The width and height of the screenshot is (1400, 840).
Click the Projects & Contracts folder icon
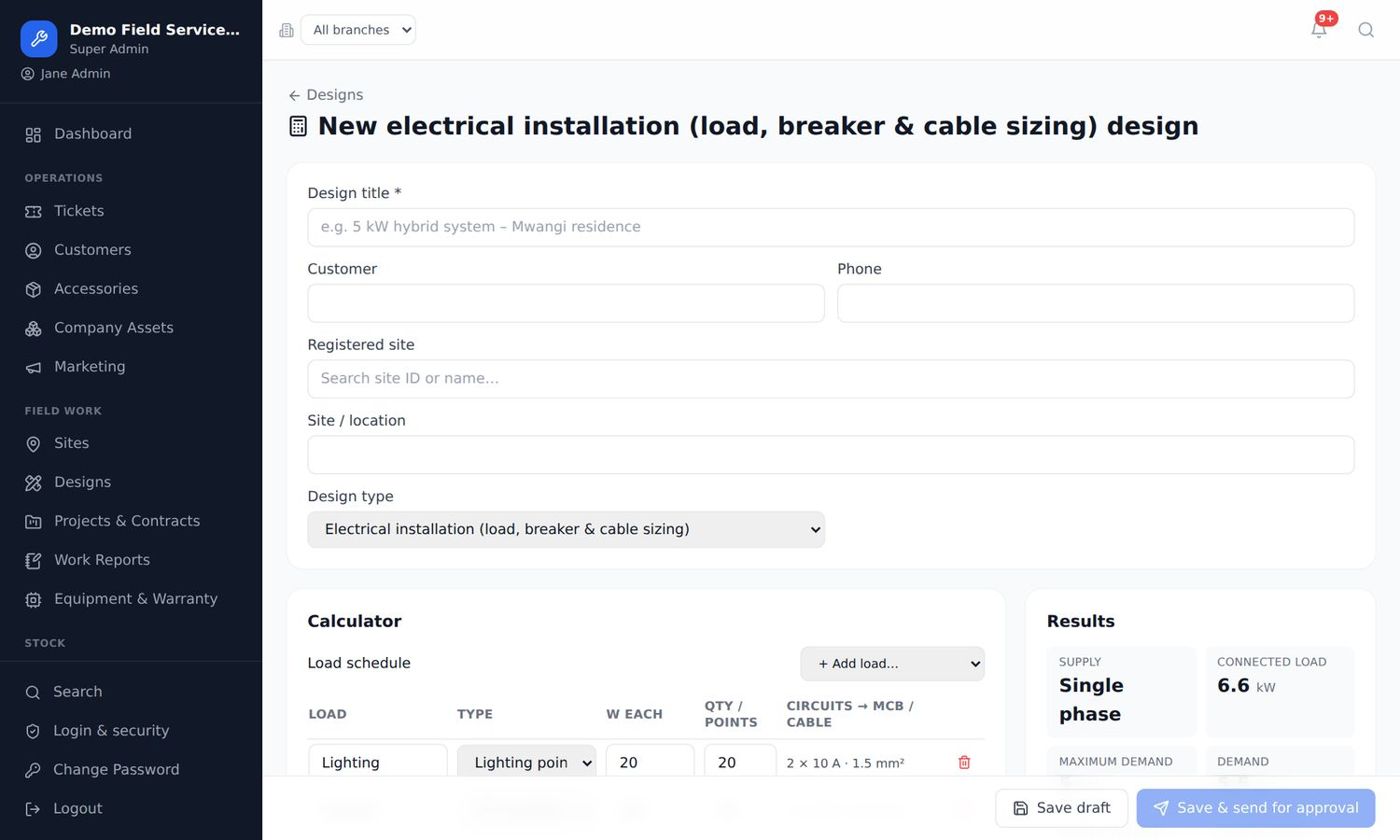[33, 522]
